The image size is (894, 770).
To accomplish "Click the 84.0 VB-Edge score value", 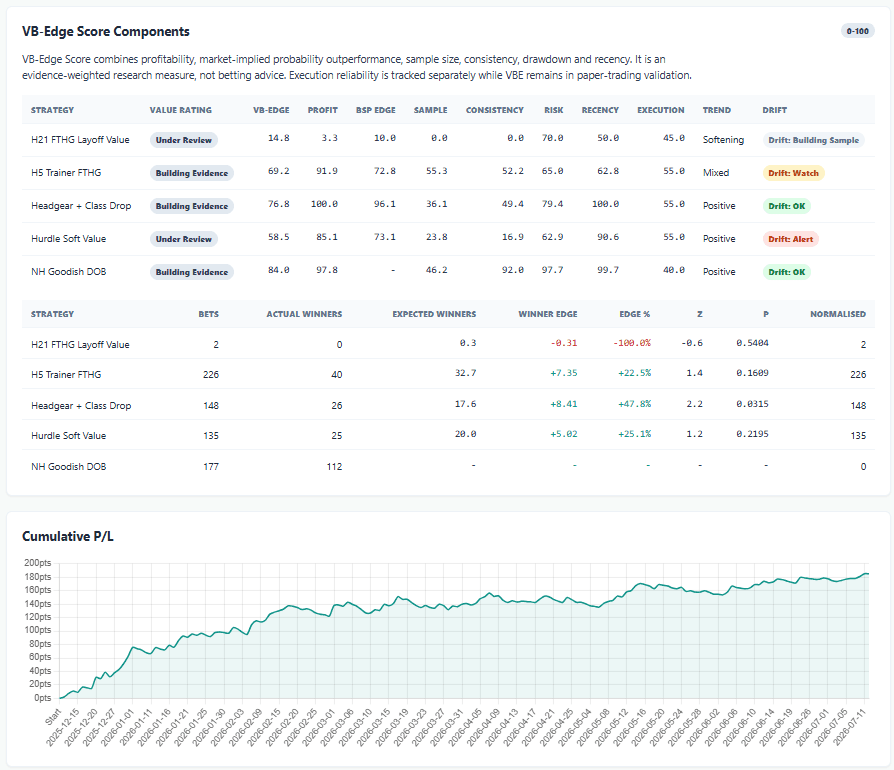I will 278,270.
